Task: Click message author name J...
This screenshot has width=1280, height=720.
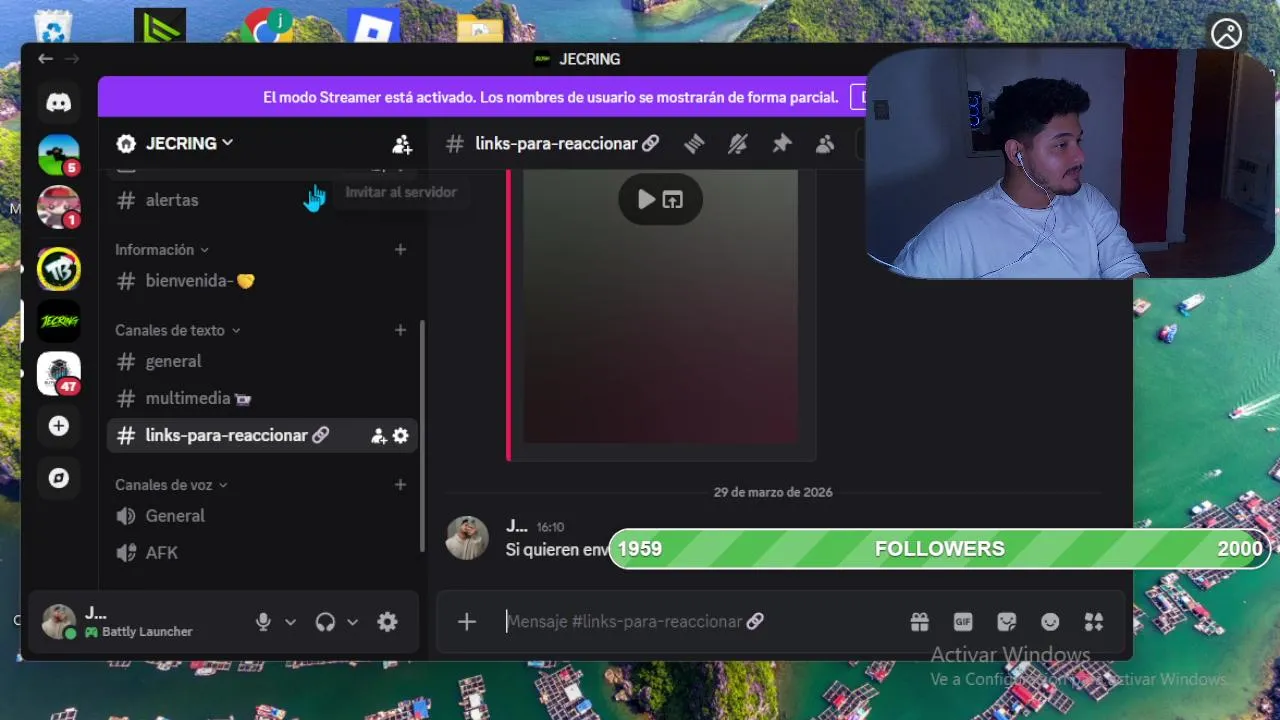Action: [x=516, y=526]
